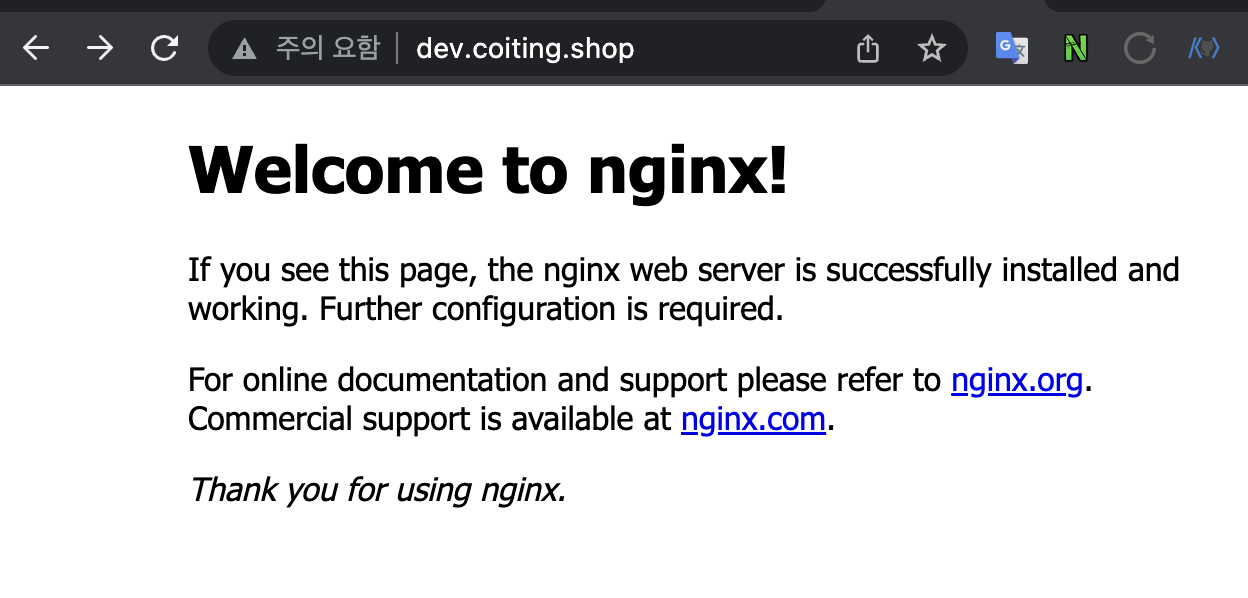Viewport: 1248px width, 598px height.
Task: Click the "Further configuration is required." sentence
Action: pyautogui.click(x=551, y=309)
